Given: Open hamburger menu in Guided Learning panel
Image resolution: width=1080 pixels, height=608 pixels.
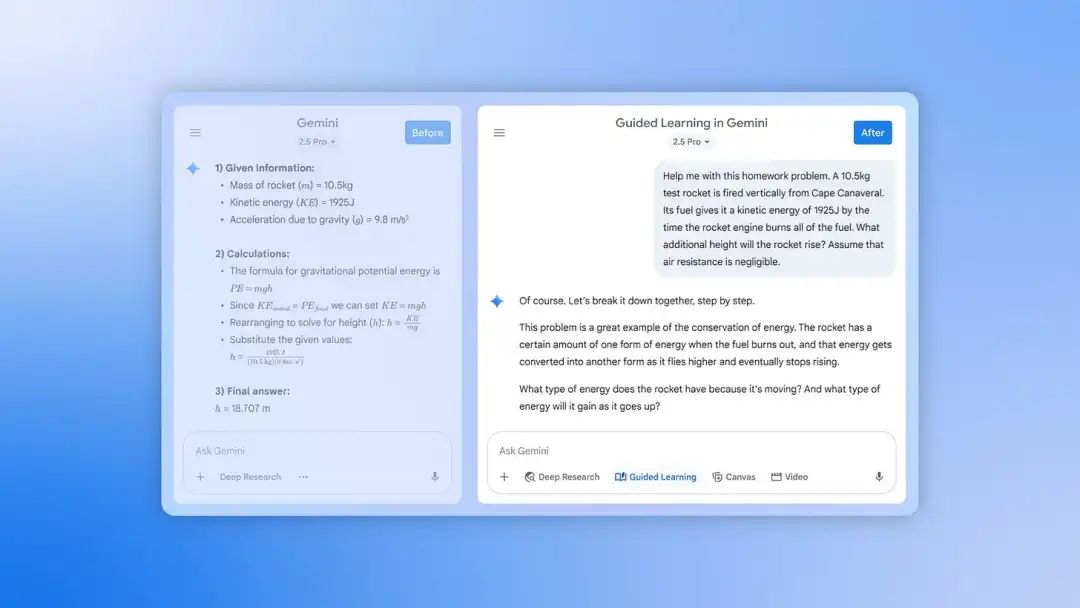Looking at the screenshot, I should (499, 133).
